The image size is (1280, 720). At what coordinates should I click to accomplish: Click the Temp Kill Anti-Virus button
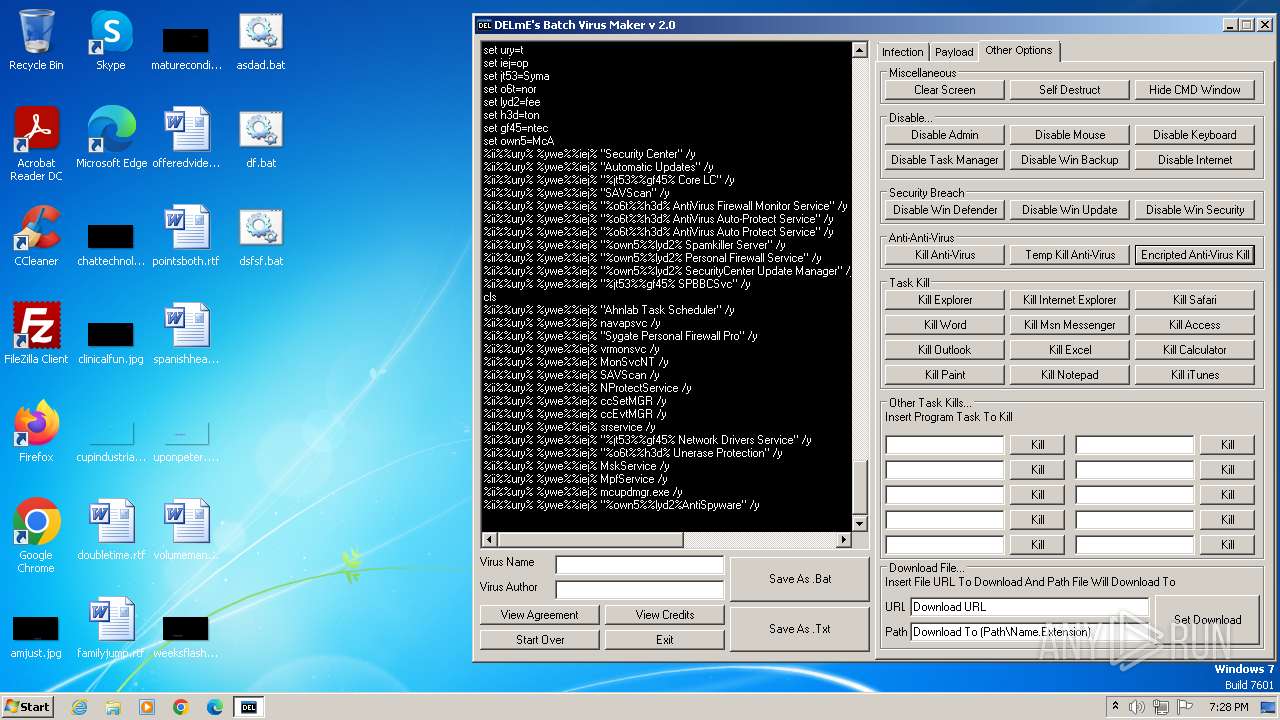[1069, 255]
